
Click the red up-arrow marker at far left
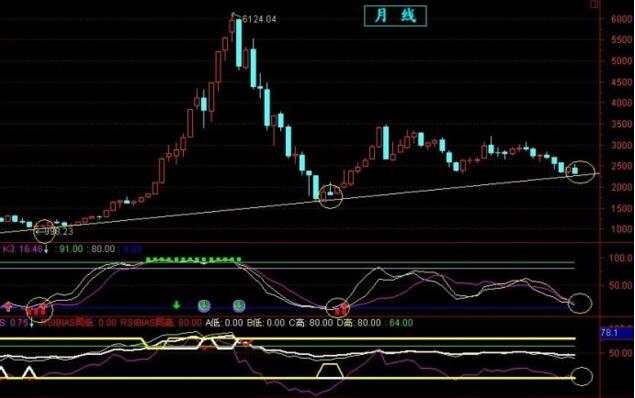click(x=8, y=306)
